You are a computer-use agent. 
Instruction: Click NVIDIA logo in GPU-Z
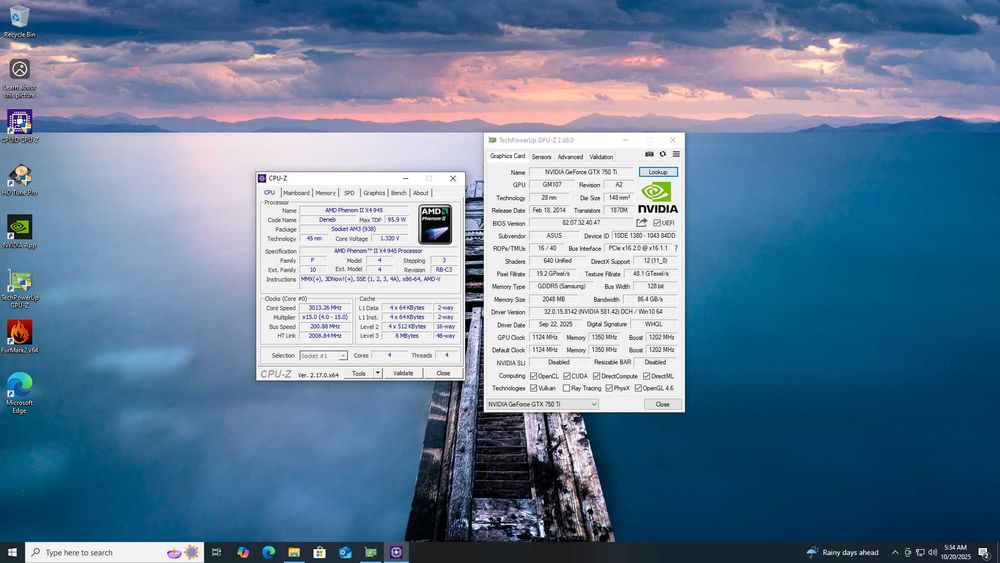pos(658,198)
